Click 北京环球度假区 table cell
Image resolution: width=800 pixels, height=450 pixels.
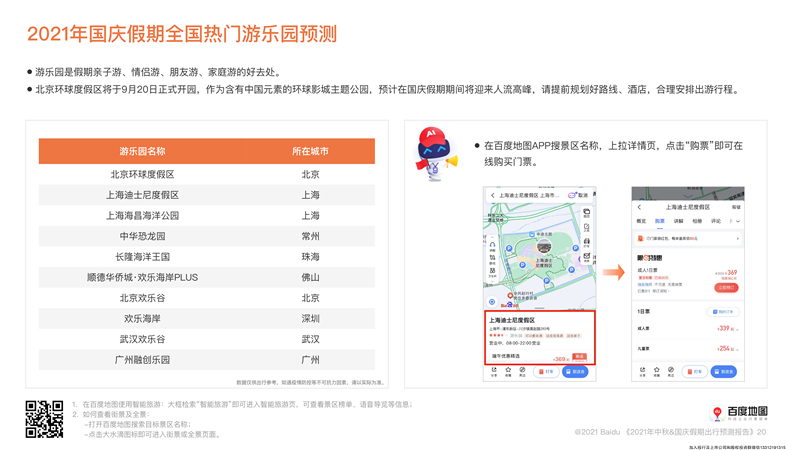tap(142, 174)
